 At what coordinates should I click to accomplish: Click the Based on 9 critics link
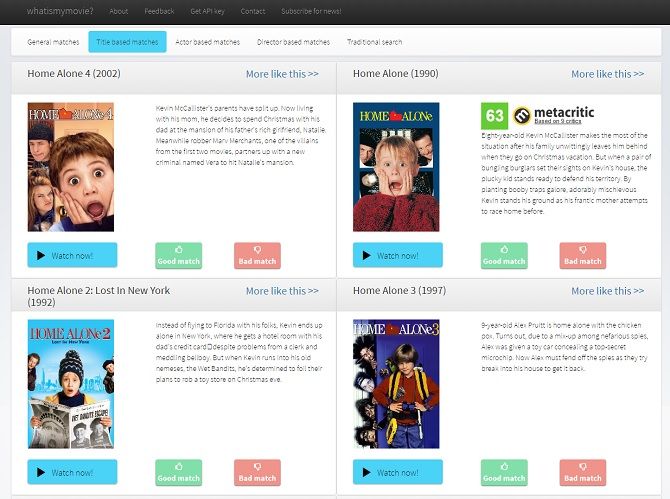[x=558, y=121]
